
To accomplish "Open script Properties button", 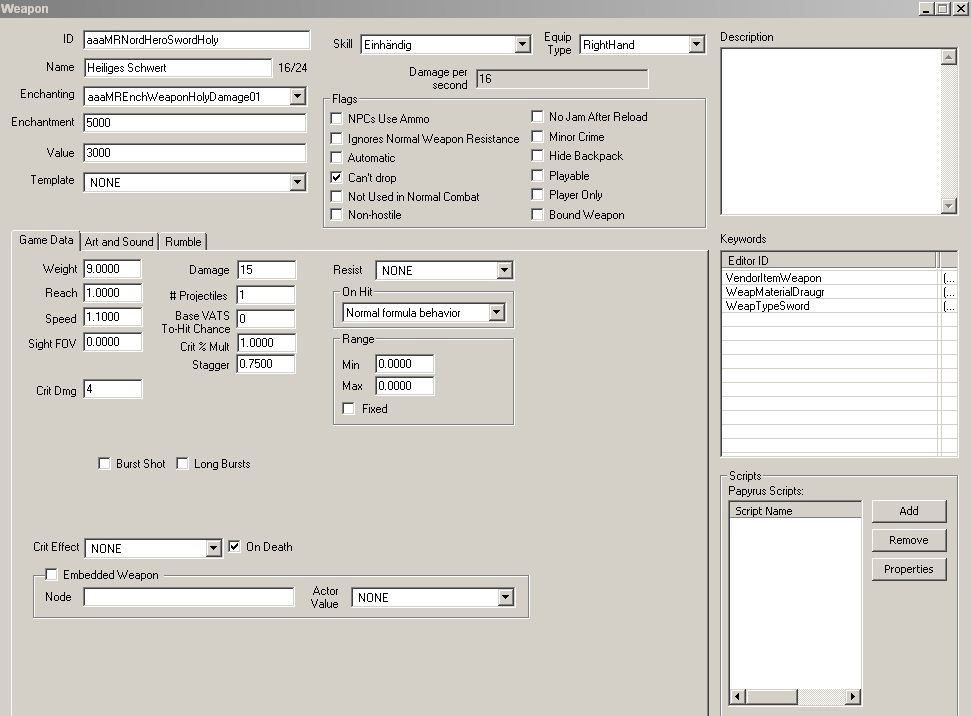I will [x=908, y=569].
